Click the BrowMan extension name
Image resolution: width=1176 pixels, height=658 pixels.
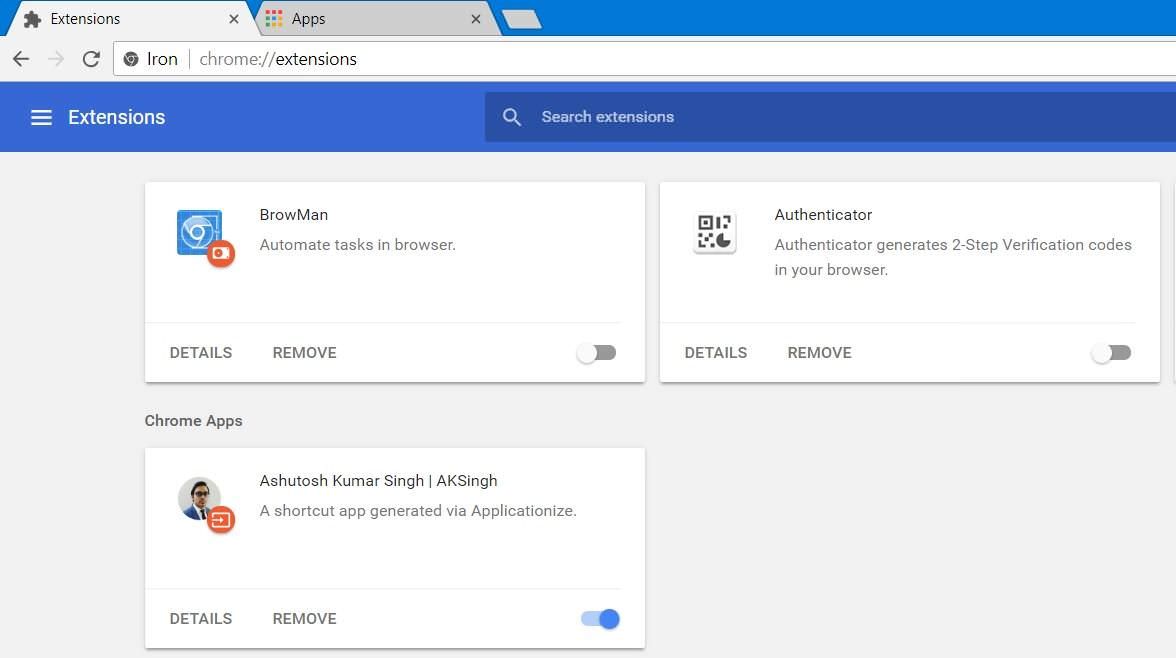[294, 215]
